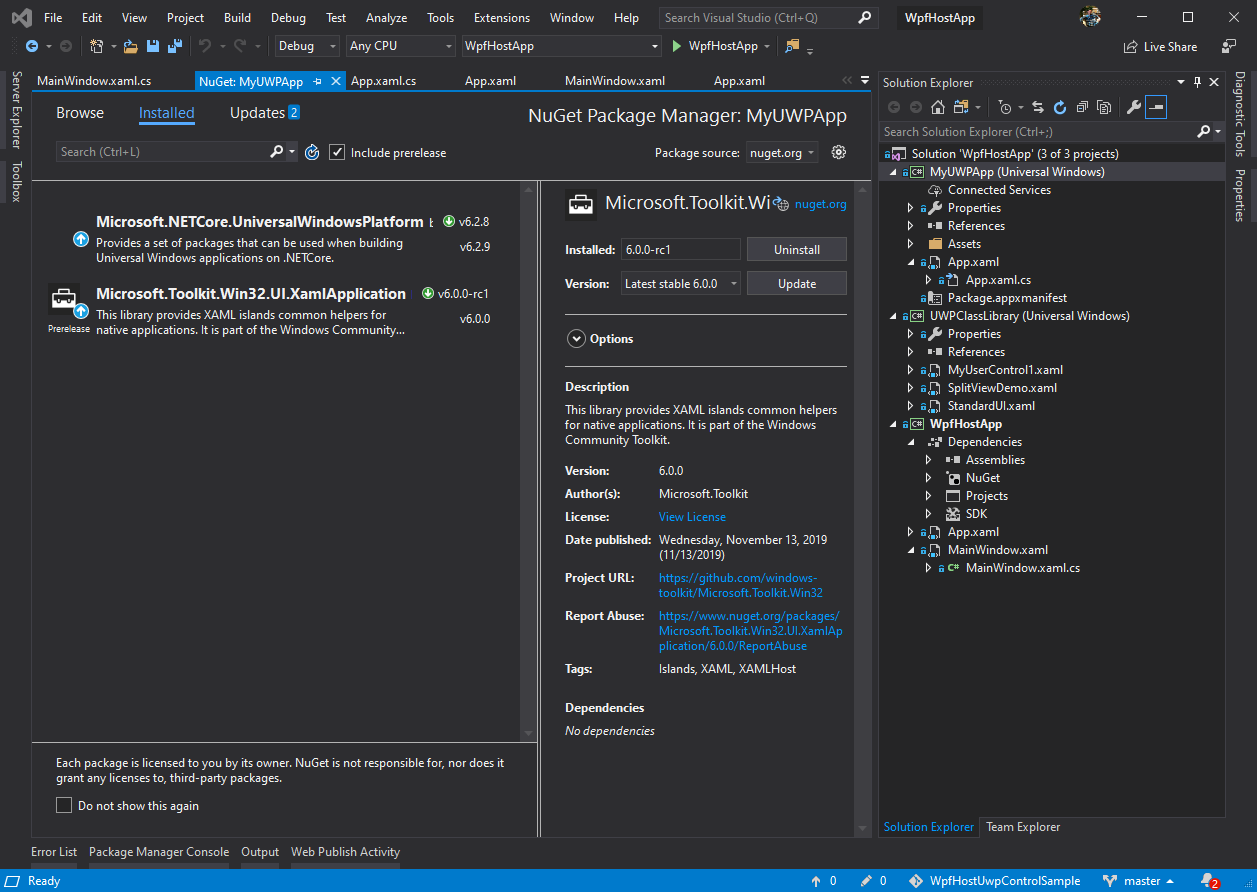Open the View License link

[x=692, y=517]
